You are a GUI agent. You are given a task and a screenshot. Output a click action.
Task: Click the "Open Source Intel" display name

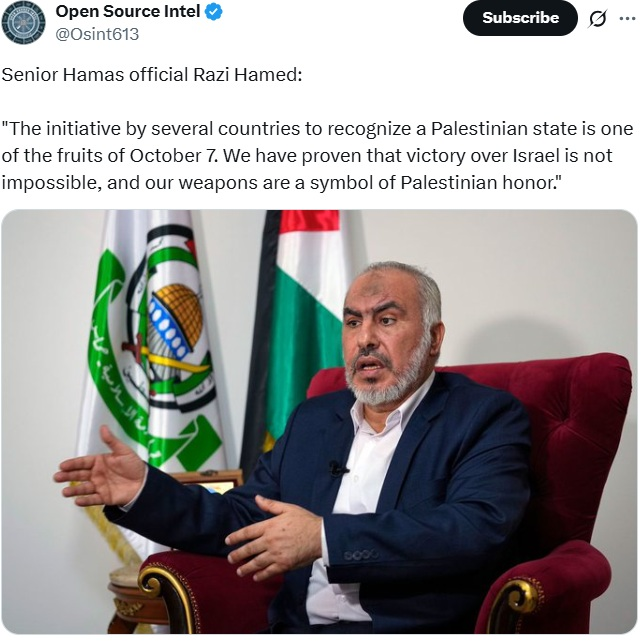pos(127,12)
